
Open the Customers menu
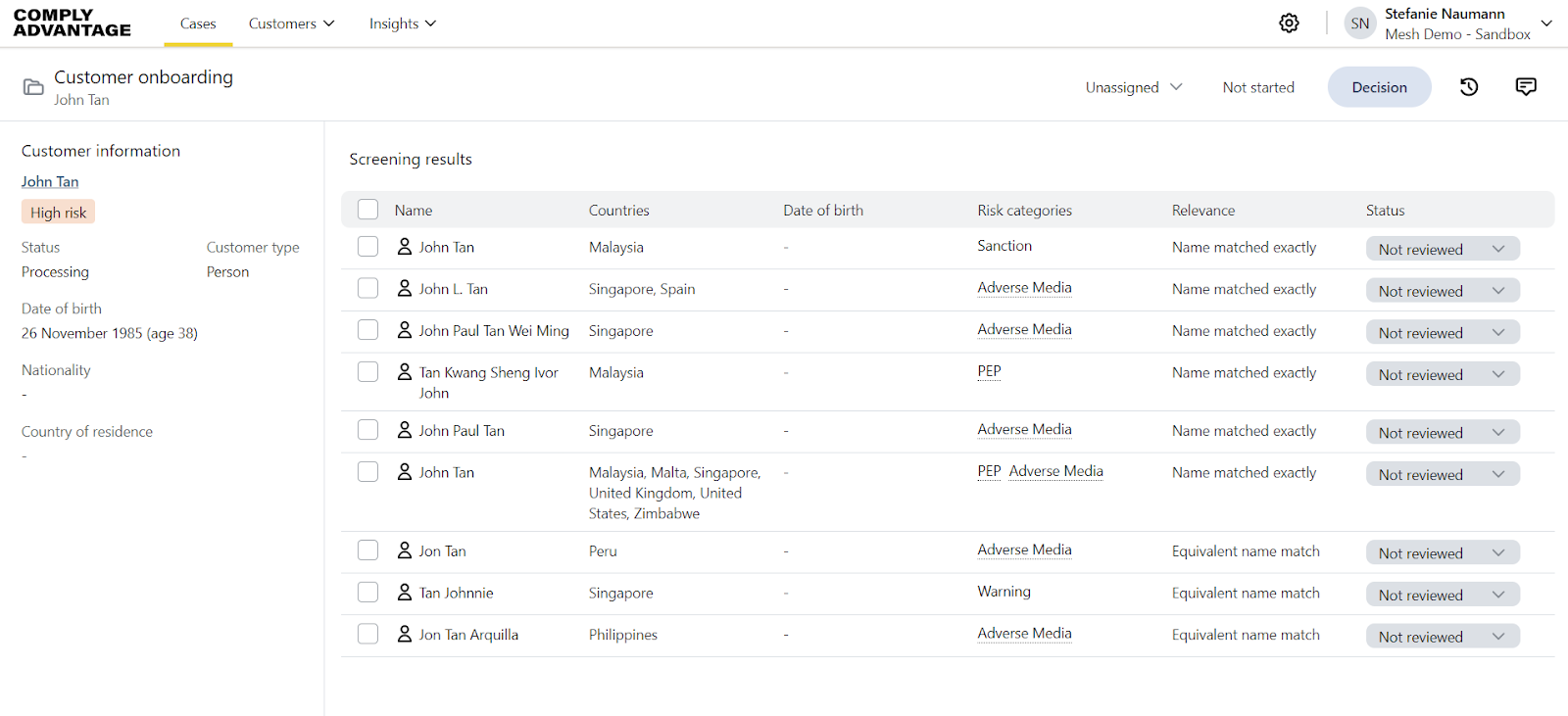pos(291,24)
